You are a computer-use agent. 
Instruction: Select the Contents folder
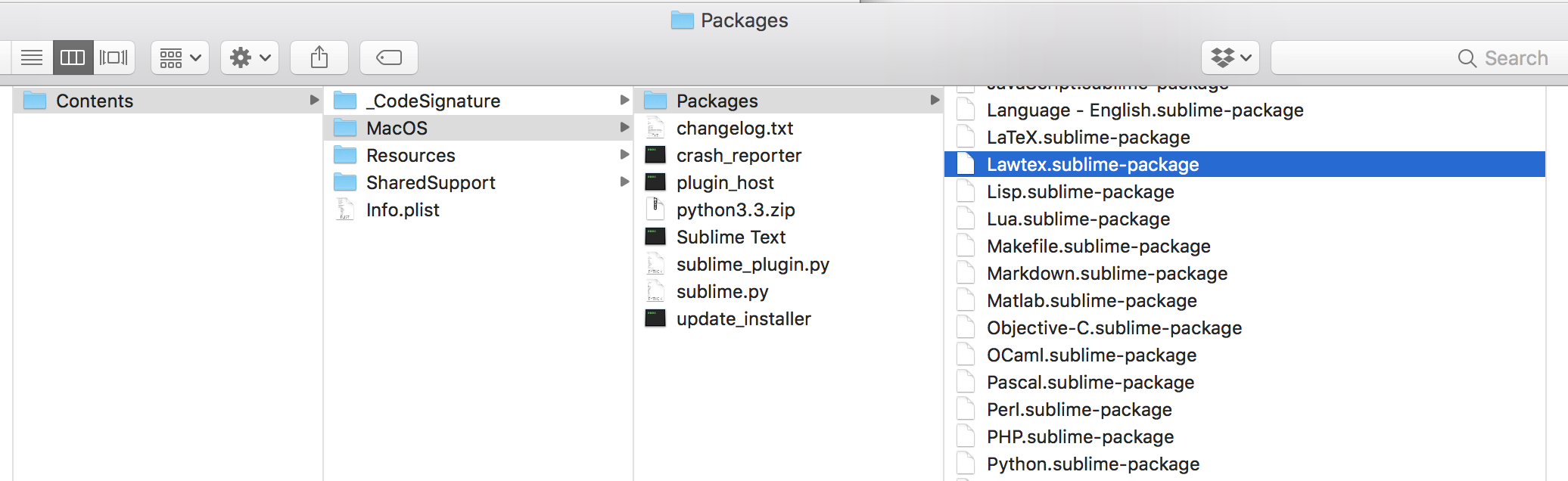tap(168, 101)
